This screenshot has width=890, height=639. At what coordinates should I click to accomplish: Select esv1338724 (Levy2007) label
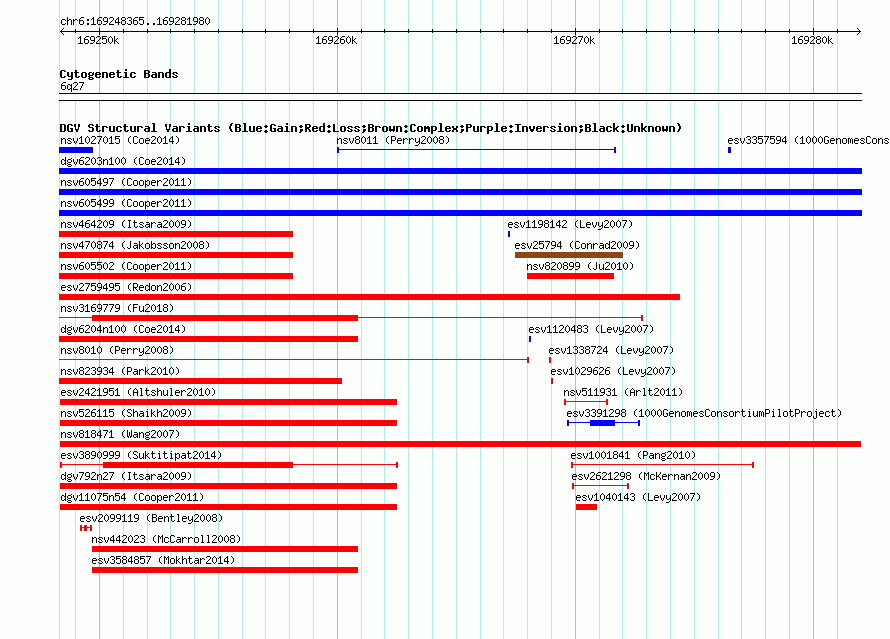(611, 350)
